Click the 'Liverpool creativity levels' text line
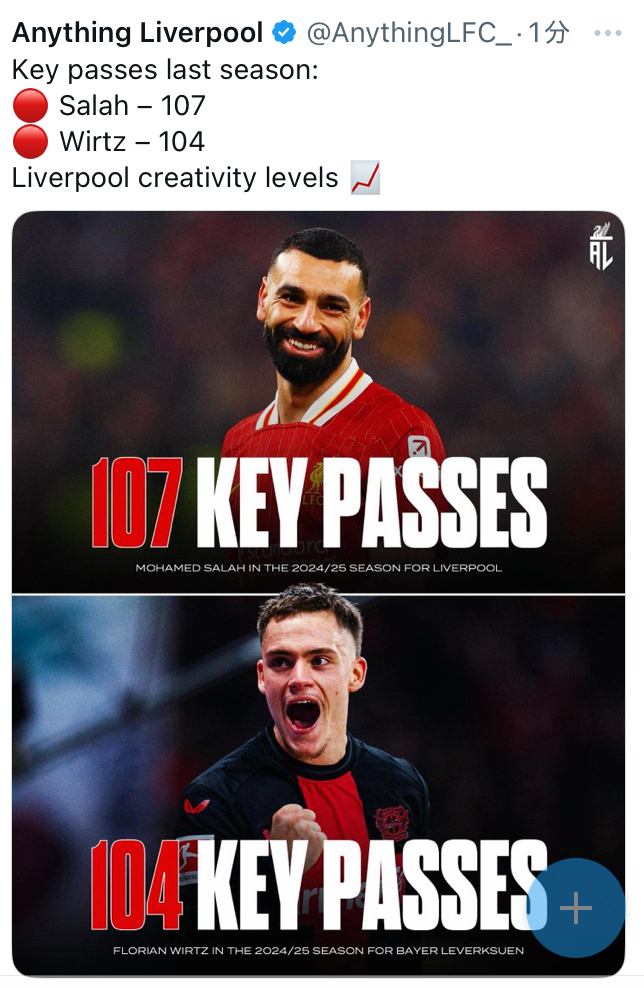Image resolution: width=644 pixels, height=988 pixels. pos(175,178)
